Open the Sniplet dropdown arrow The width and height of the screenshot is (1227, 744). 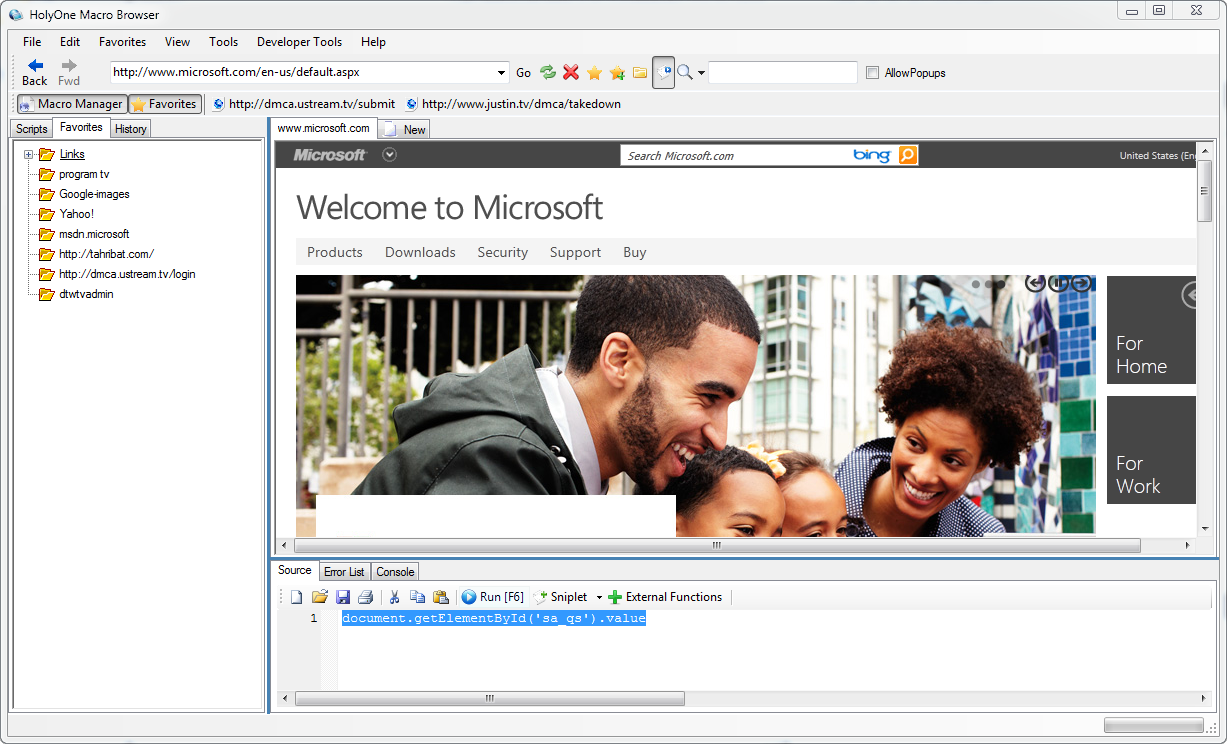tap(599, 598)
